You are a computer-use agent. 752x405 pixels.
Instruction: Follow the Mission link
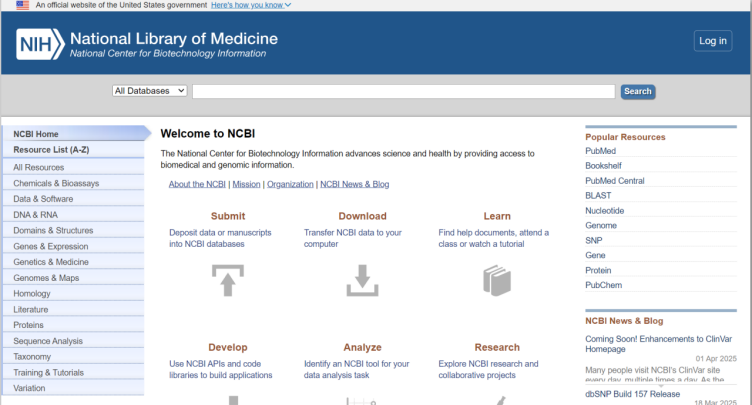247,184
